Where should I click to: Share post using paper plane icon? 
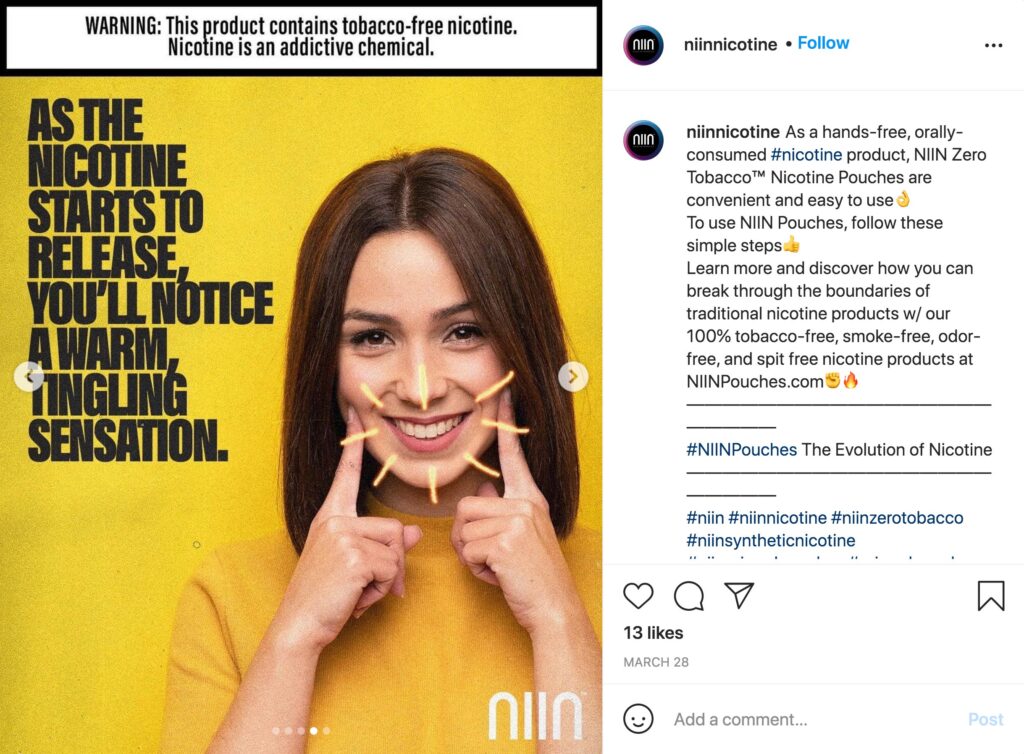pyautogui.click(x=739, y=595)
